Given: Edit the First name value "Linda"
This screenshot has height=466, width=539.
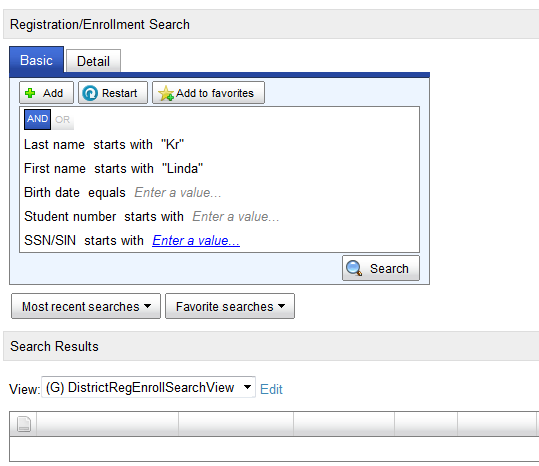Looking at the screenshot, I should click(183, 168).
